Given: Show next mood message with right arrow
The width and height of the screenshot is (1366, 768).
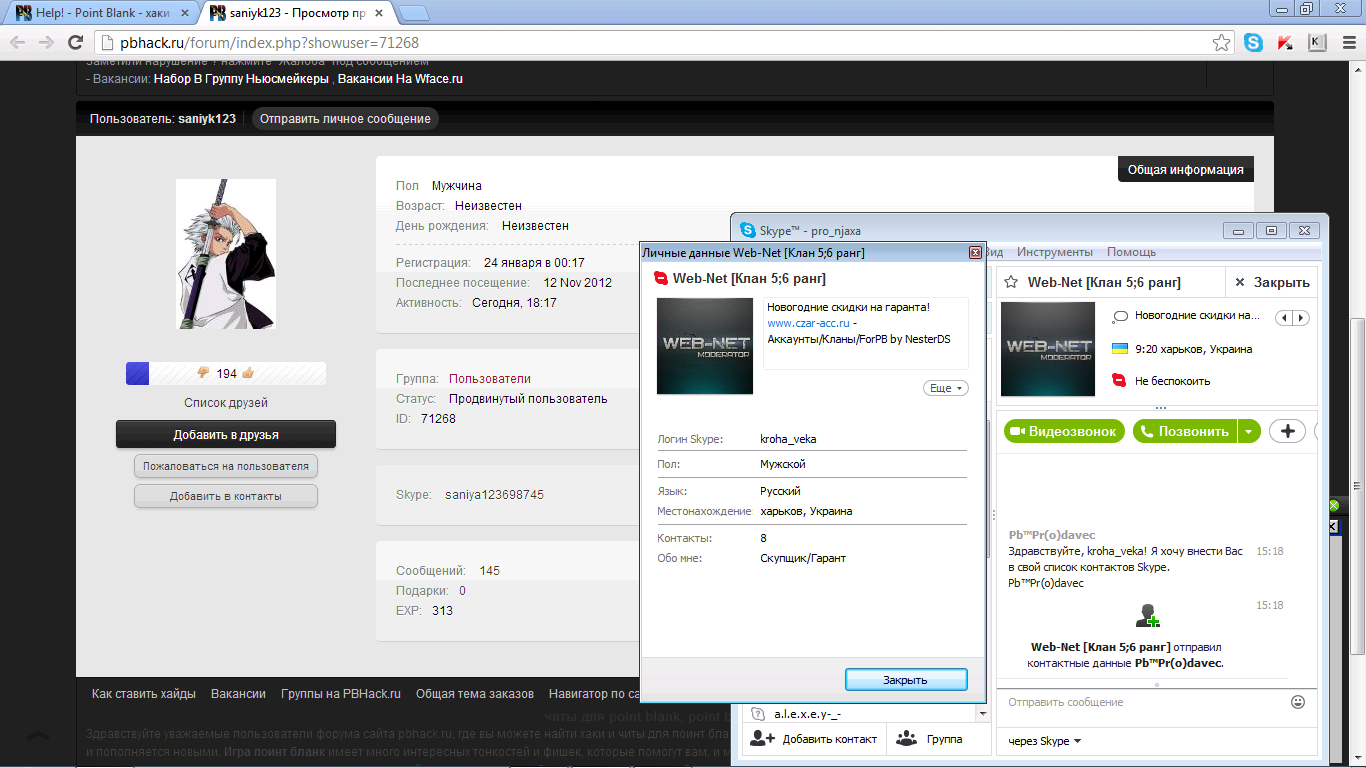Looking at the screenshot, I should pyautogui.click(x=1300, y=318).
